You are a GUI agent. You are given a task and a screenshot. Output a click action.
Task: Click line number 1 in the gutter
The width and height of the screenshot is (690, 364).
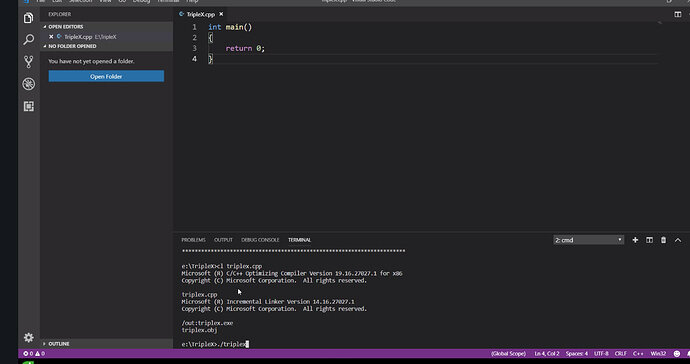coord(194,27)
